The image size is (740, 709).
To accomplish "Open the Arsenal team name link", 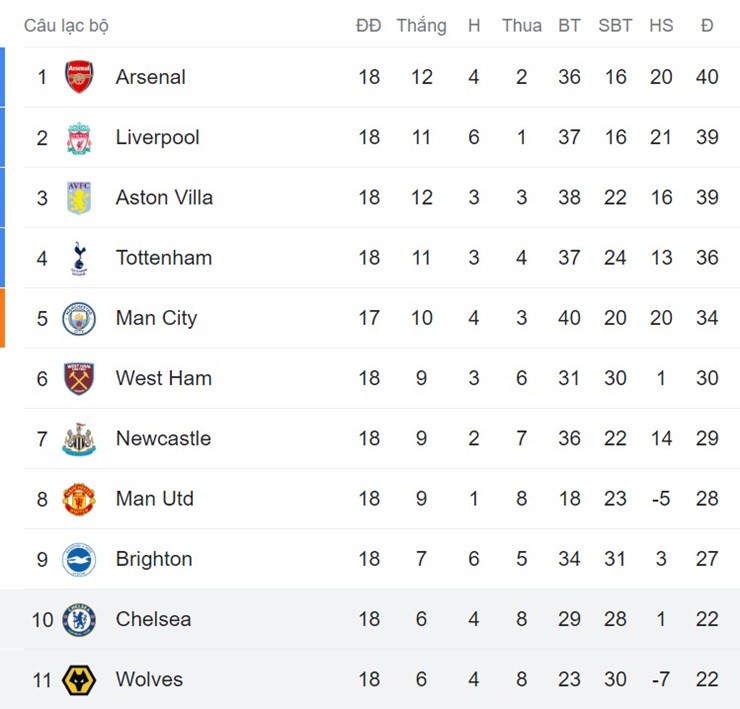I will point(150,77).
